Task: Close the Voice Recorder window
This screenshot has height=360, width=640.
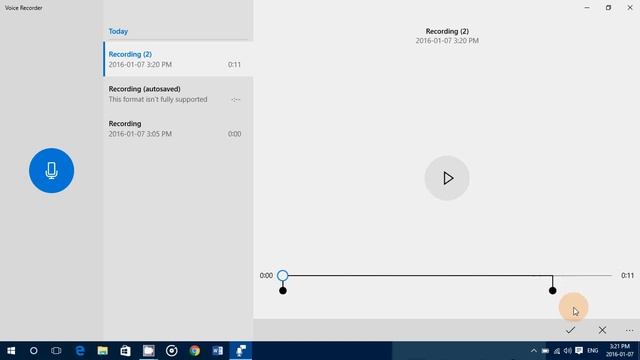Action: point(630,7)
